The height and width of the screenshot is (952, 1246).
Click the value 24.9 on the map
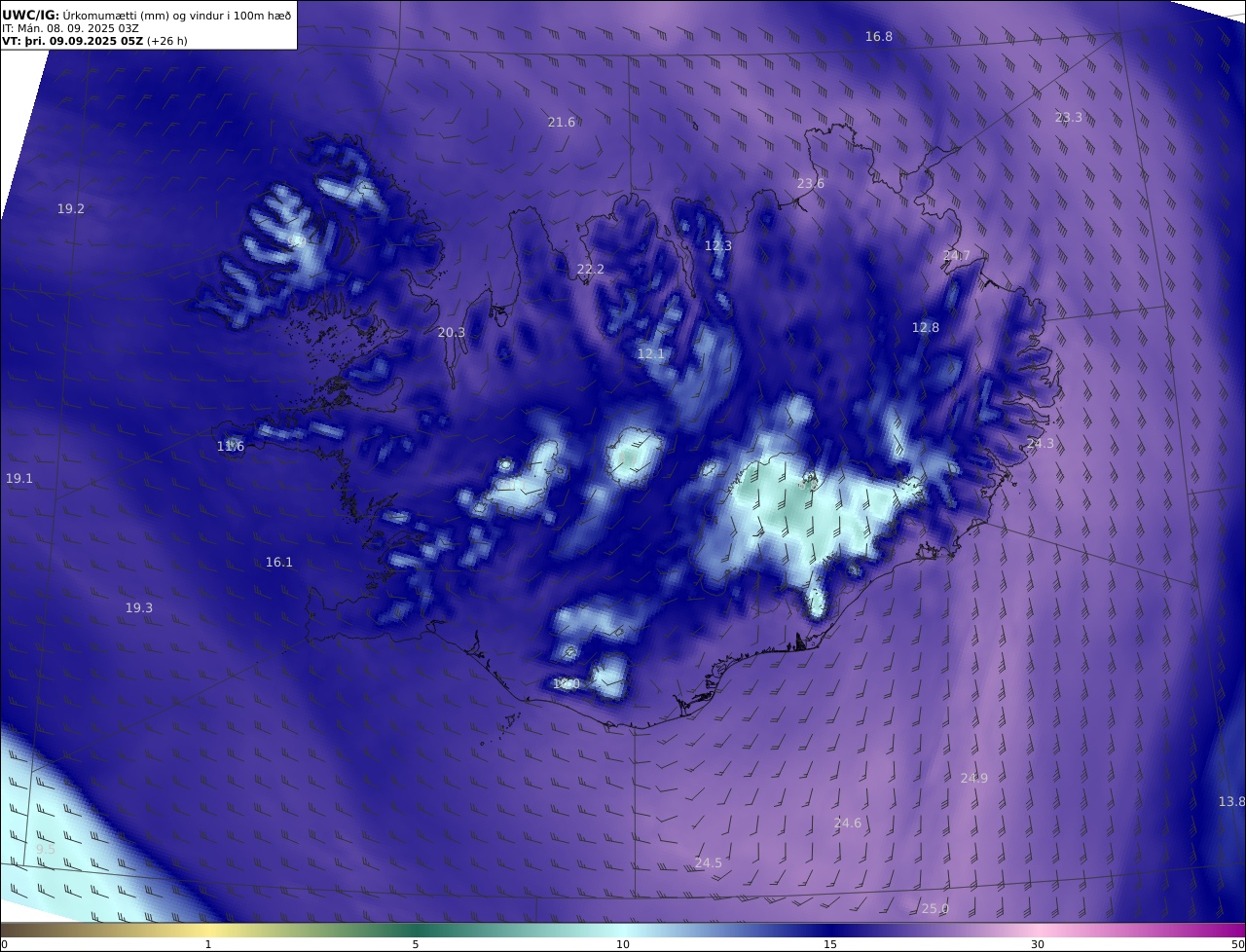click(974, 778)
